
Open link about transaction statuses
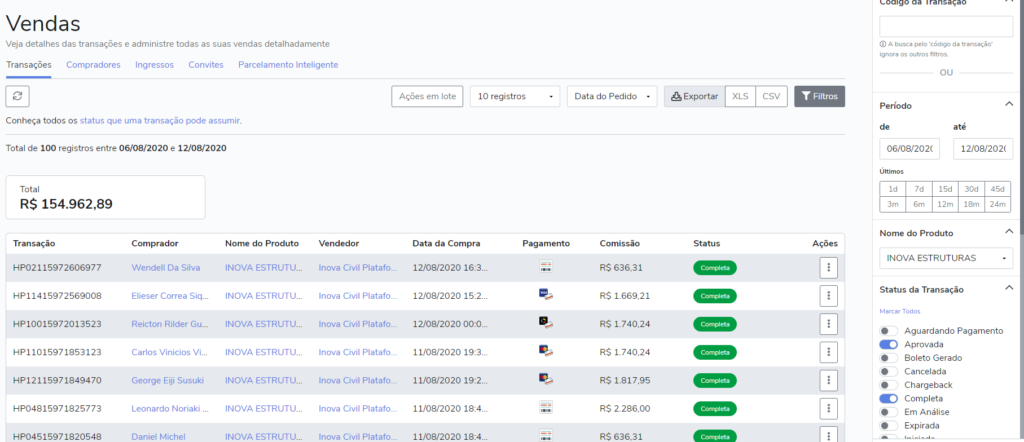160,121
